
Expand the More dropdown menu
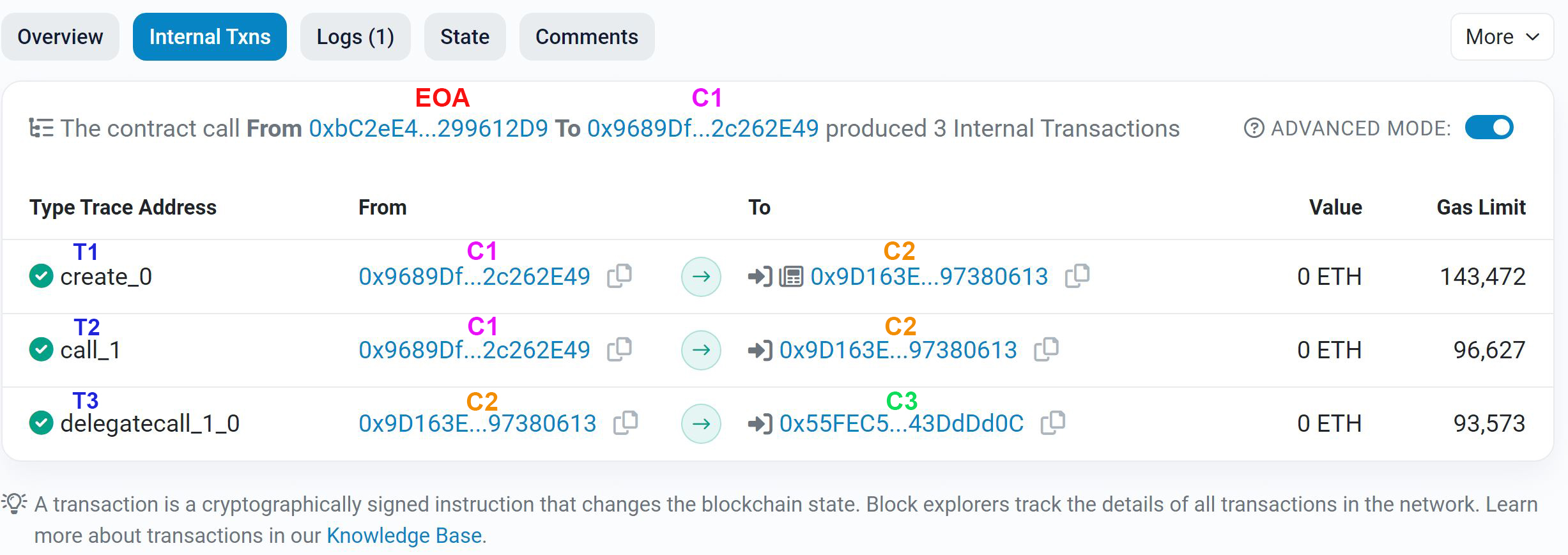click(x=1502, y=37)
